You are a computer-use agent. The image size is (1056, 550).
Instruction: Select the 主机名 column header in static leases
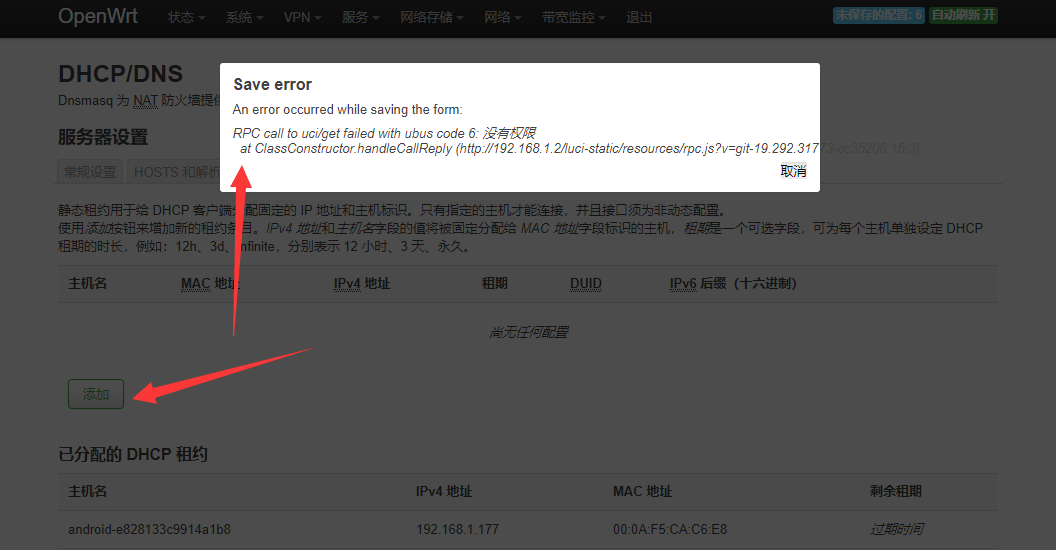[x=88, y=283]
